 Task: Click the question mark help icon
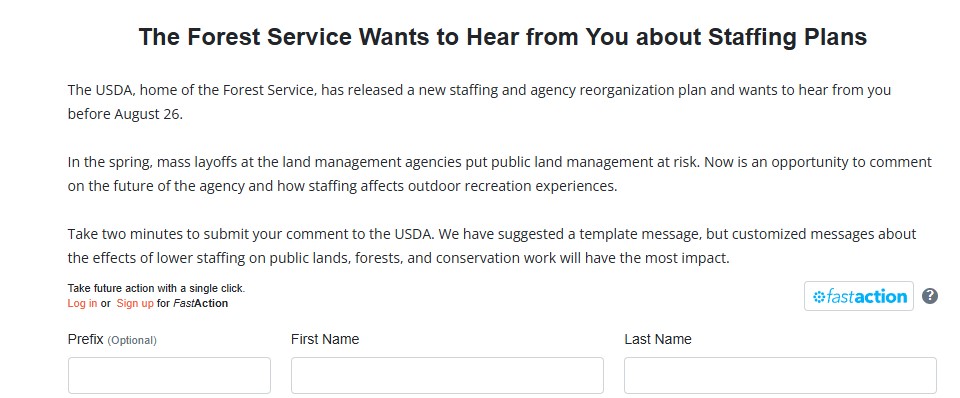(929, 296)
